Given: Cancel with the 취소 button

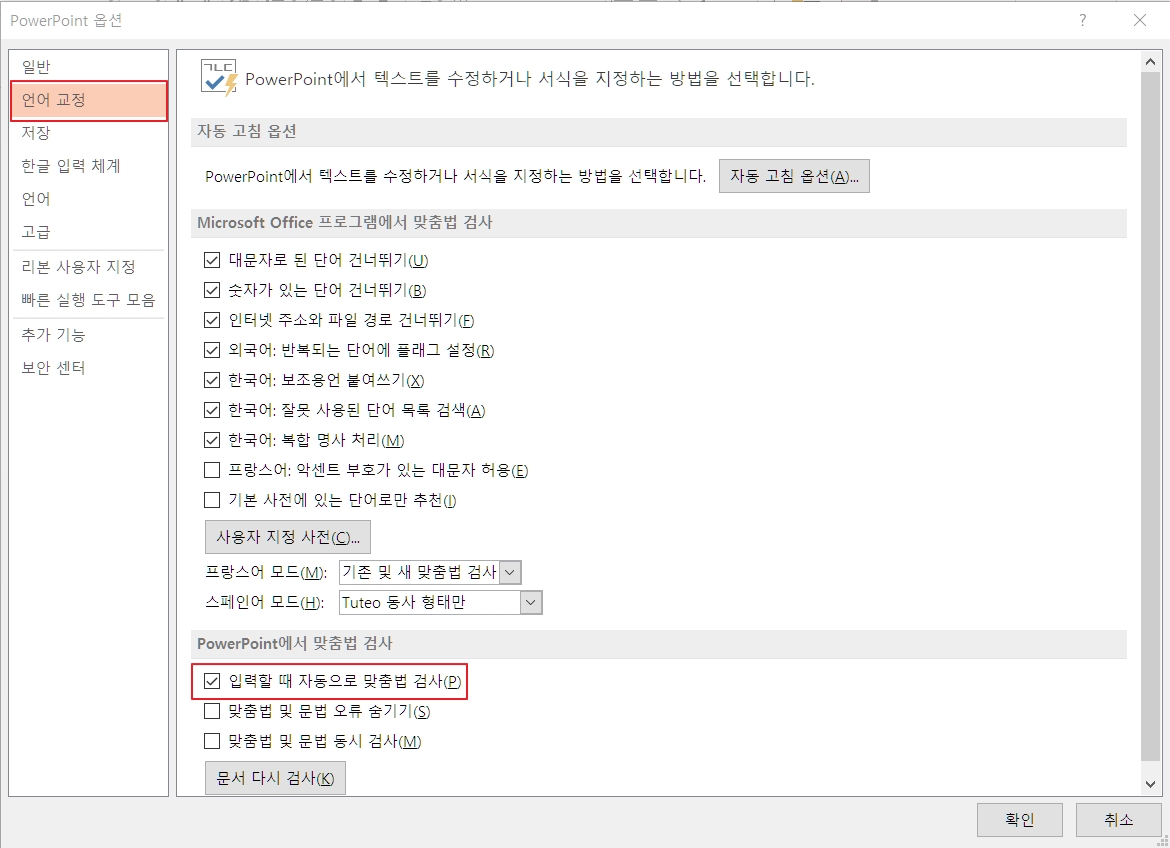Looking at the screenshot, I should (1118, 820).
